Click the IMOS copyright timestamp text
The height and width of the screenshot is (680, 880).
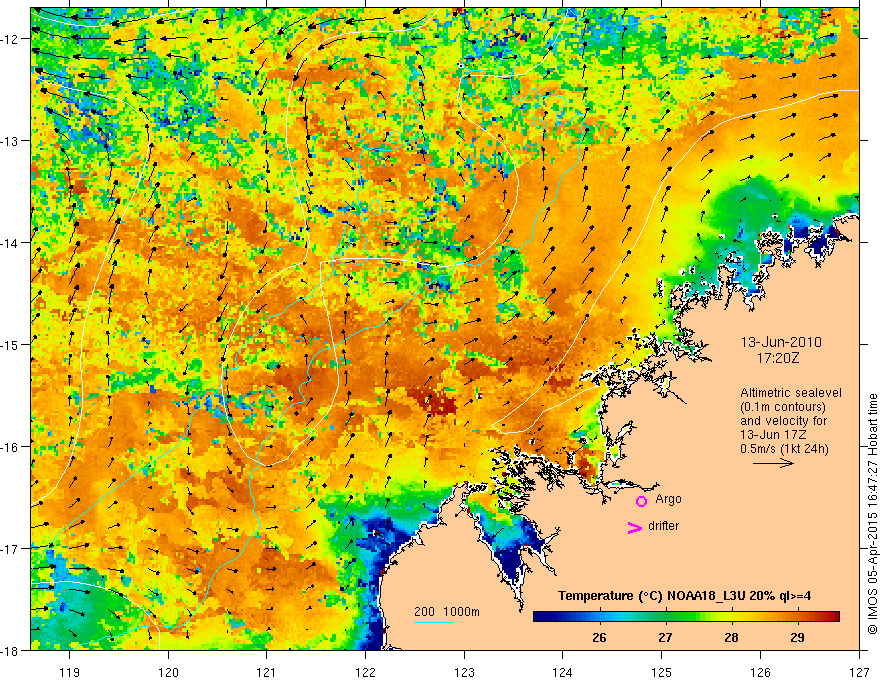click(x=872, y=515)
